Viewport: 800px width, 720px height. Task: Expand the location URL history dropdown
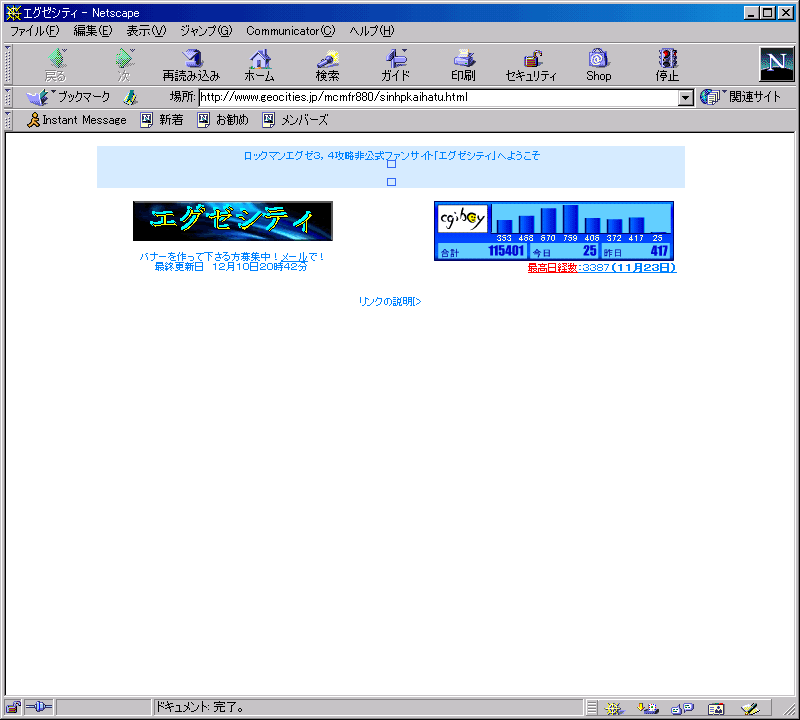pos(686,97)
